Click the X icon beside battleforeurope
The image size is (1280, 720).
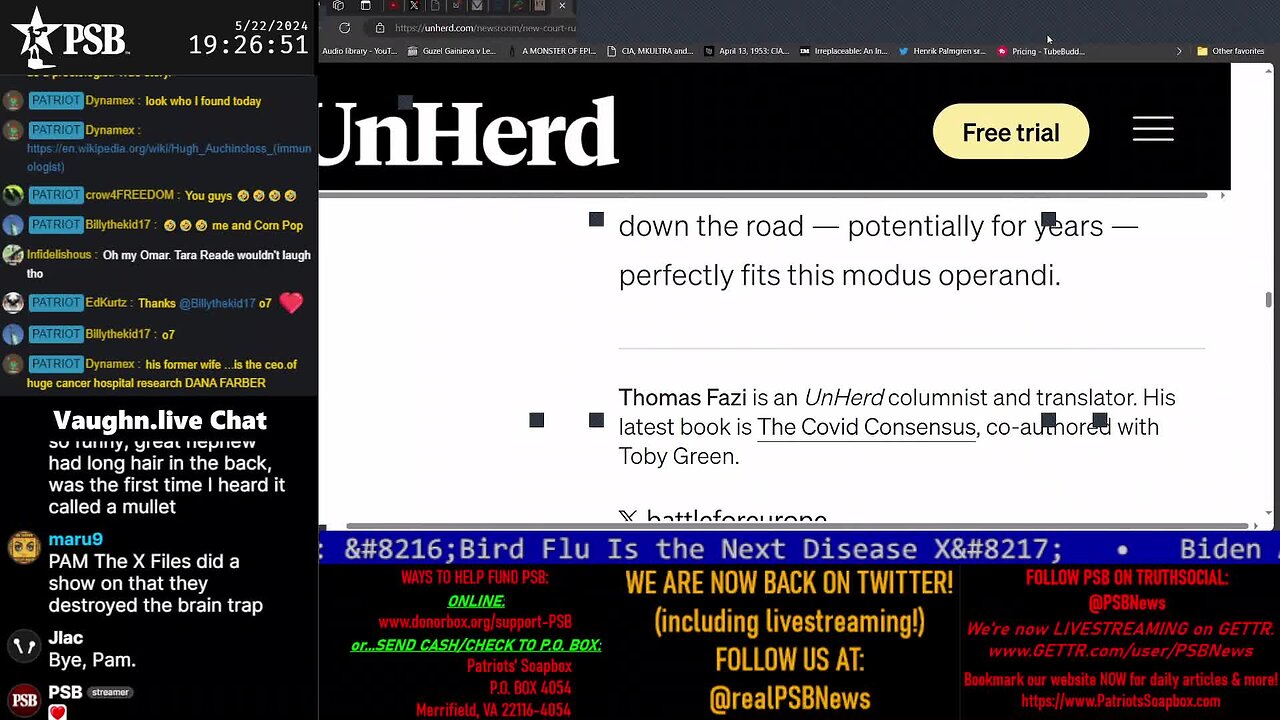tap(627, 518)
